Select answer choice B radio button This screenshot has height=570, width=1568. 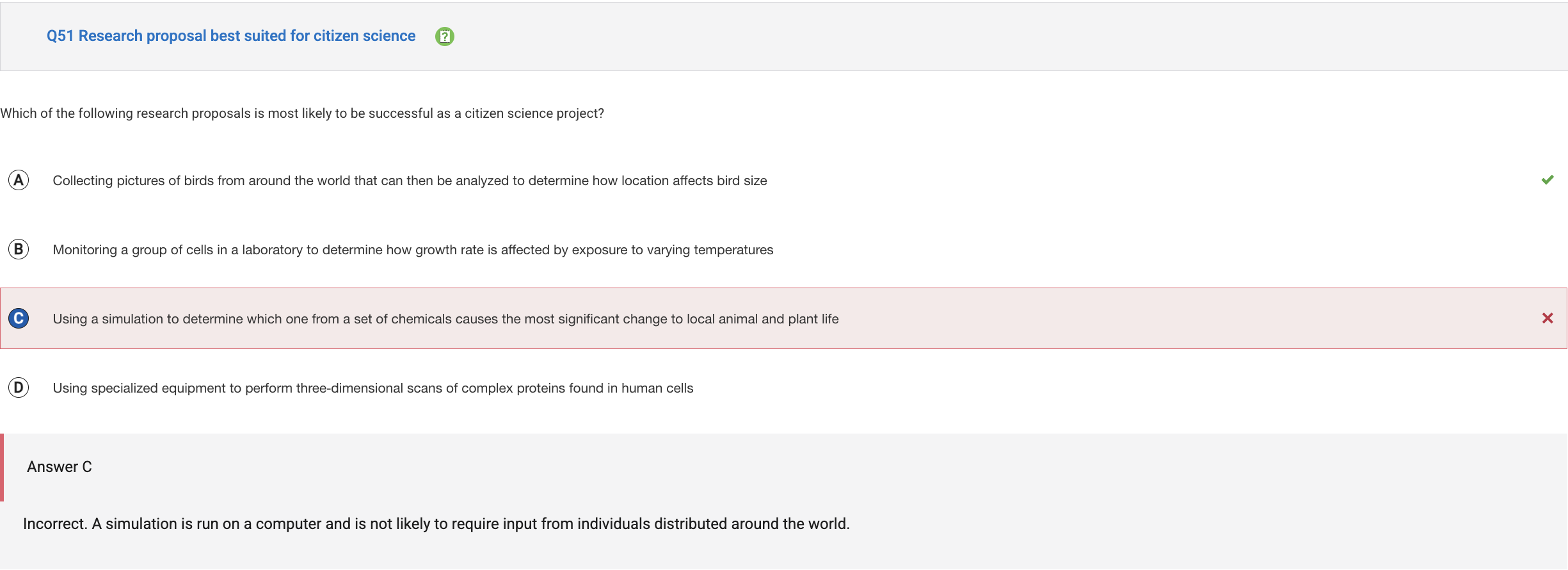pyautogui.click(x=19, y=249)
